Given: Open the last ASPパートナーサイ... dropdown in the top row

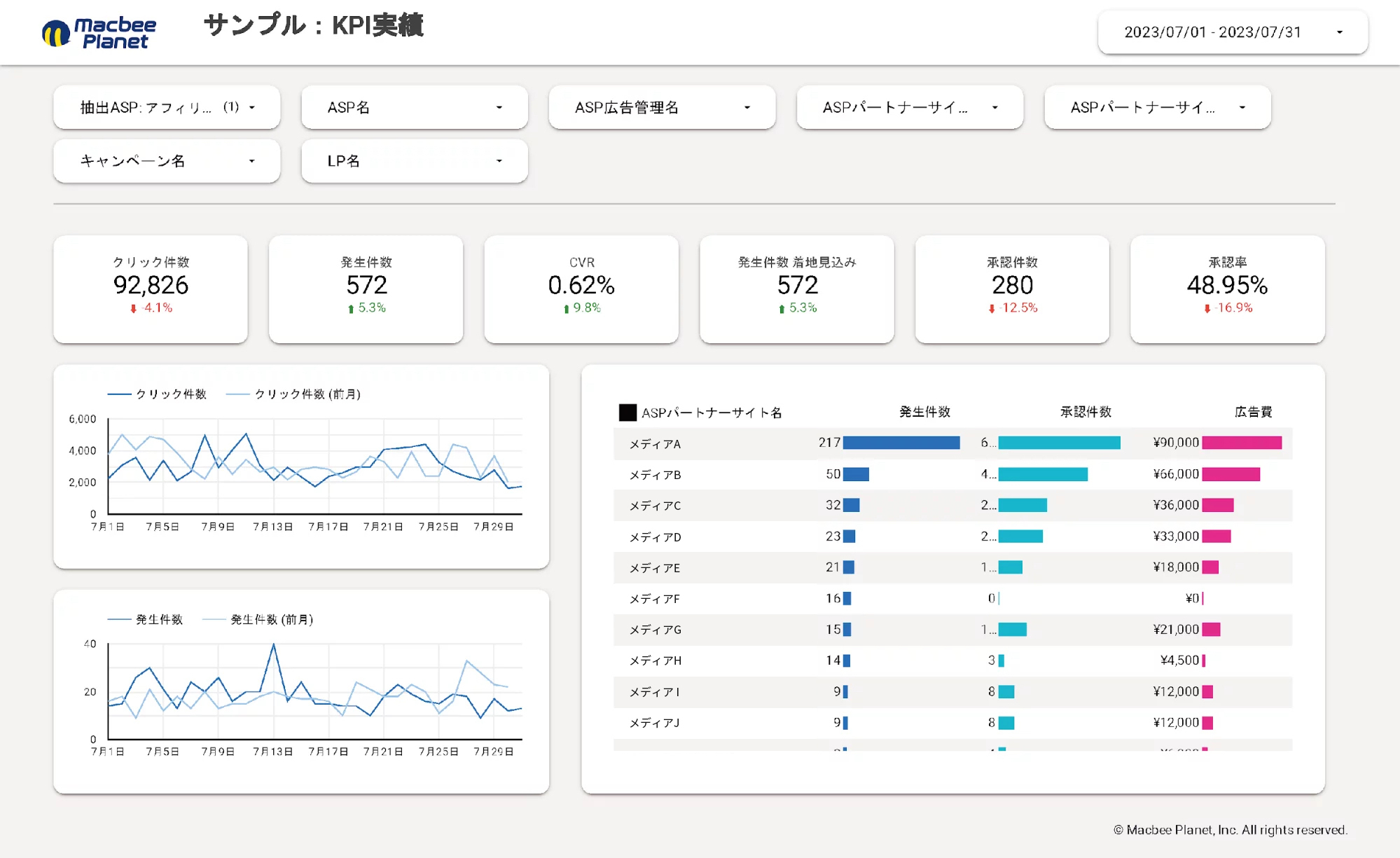Looking at the screenshot, I should click(1158, 107).
